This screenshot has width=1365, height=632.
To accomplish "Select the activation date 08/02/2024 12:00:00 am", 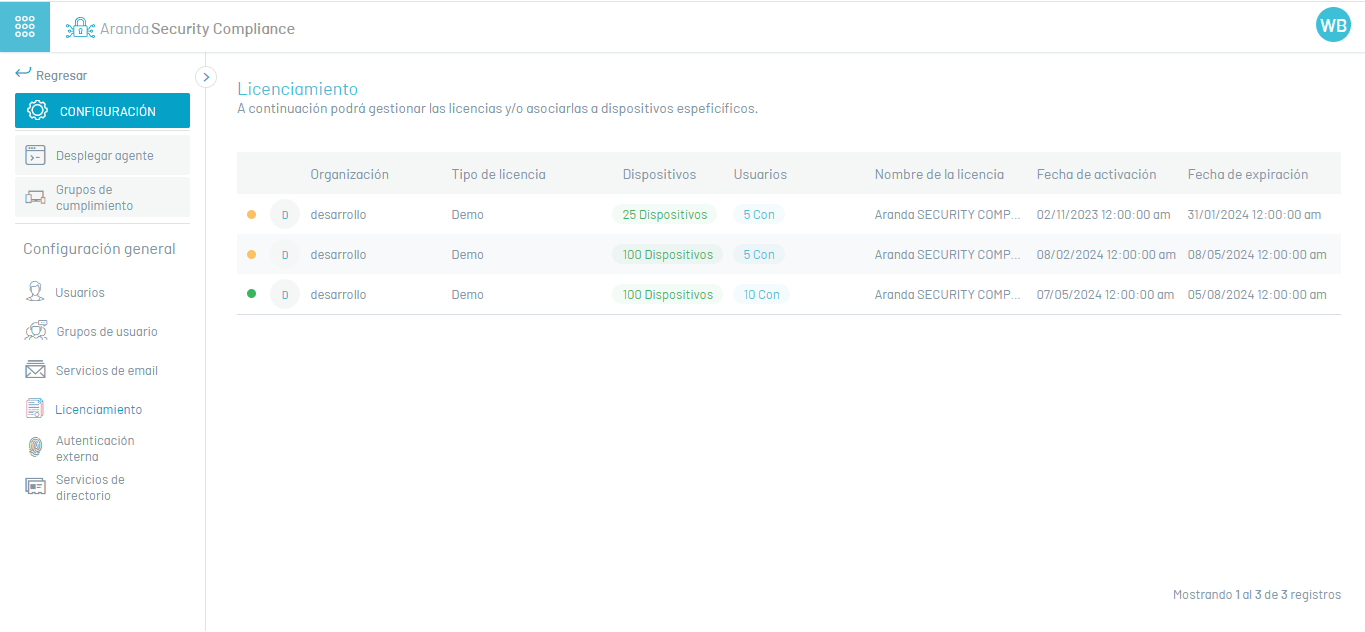I will pyautogui.click(x=1106, y=254).
